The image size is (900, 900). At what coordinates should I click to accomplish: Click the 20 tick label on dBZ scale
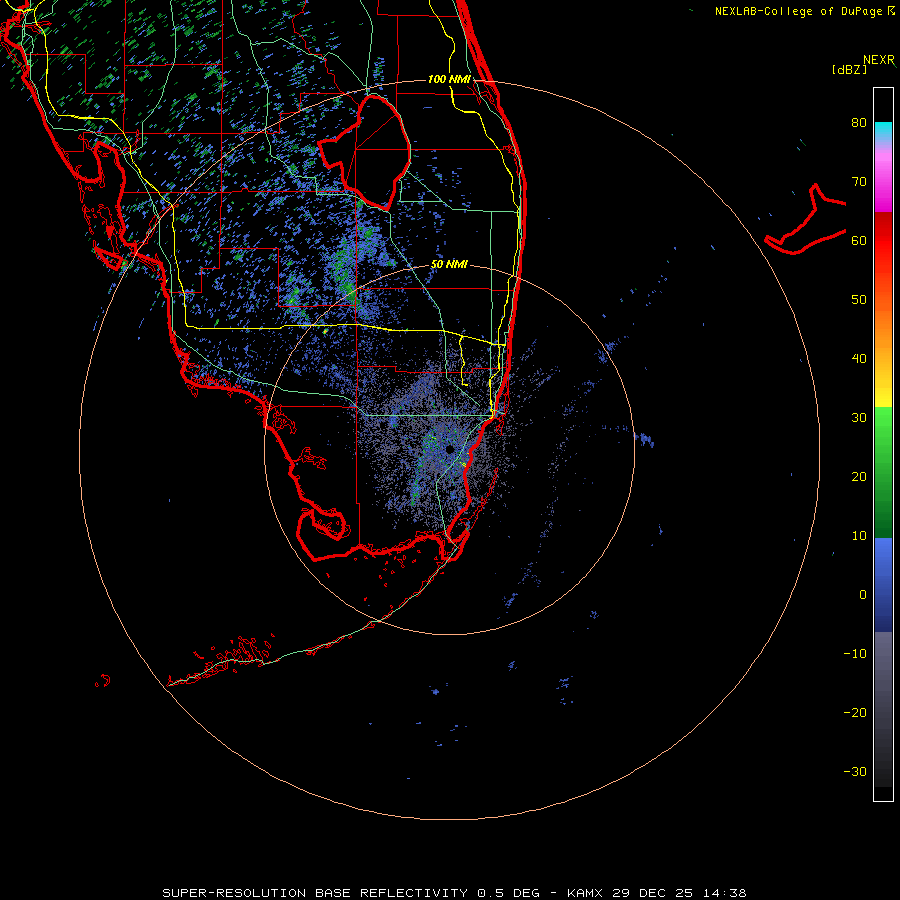[859, 477]
